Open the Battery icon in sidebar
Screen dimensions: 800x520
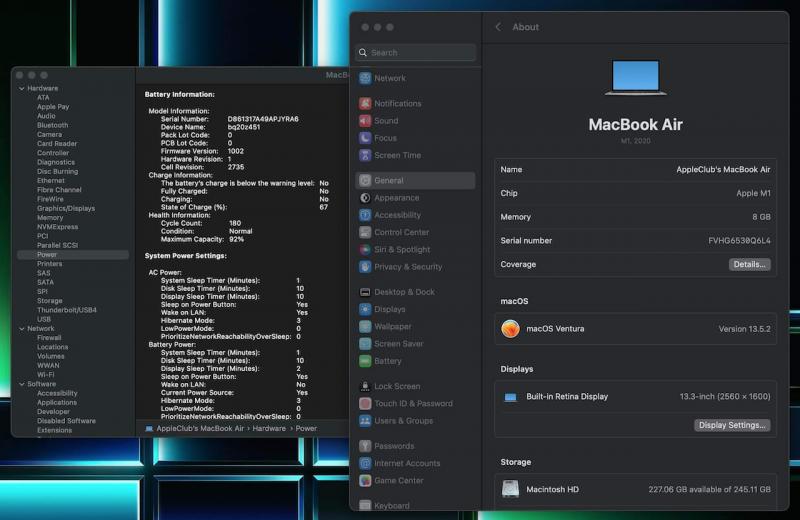click(365, 361)
